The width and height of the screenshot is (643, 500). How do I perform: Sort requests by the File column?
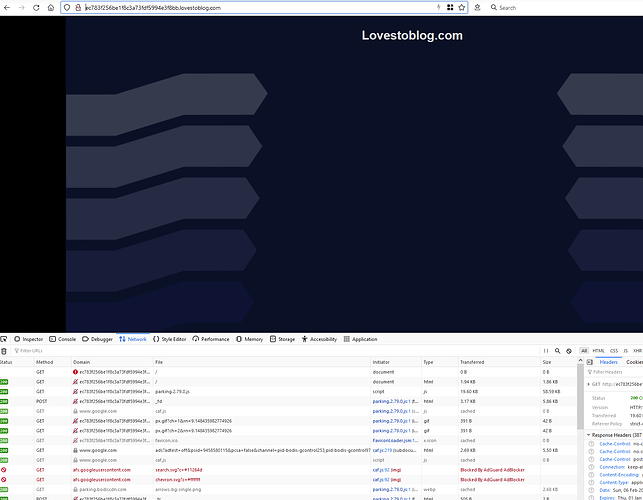pos(262,362)
